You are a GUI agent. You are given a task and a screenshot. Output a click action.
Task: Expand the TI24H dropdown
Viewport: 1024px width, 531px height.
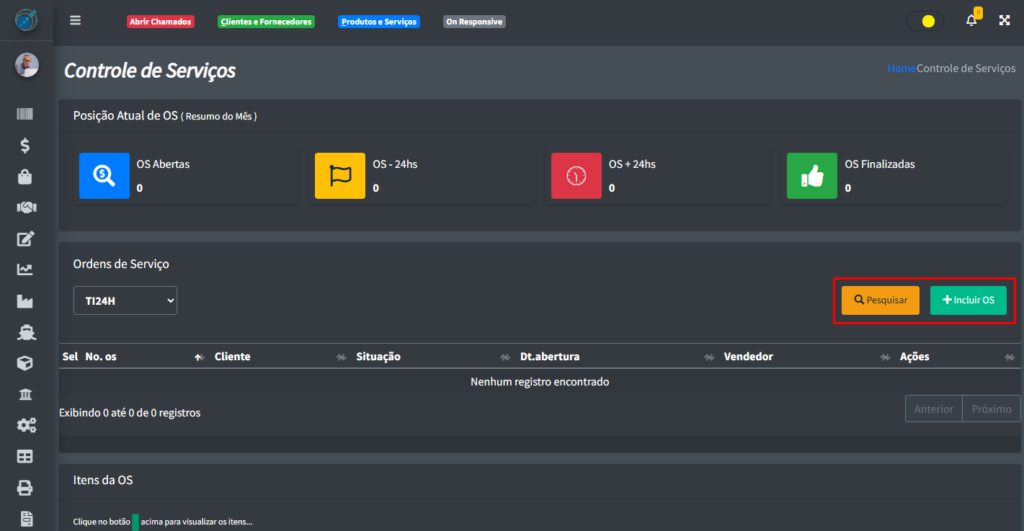coord(125,300)
